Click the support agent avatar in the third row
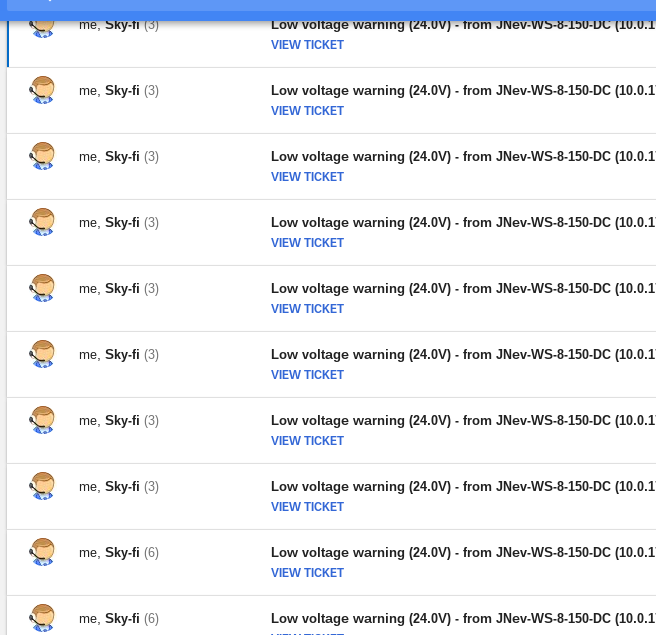 coord(42,156)
